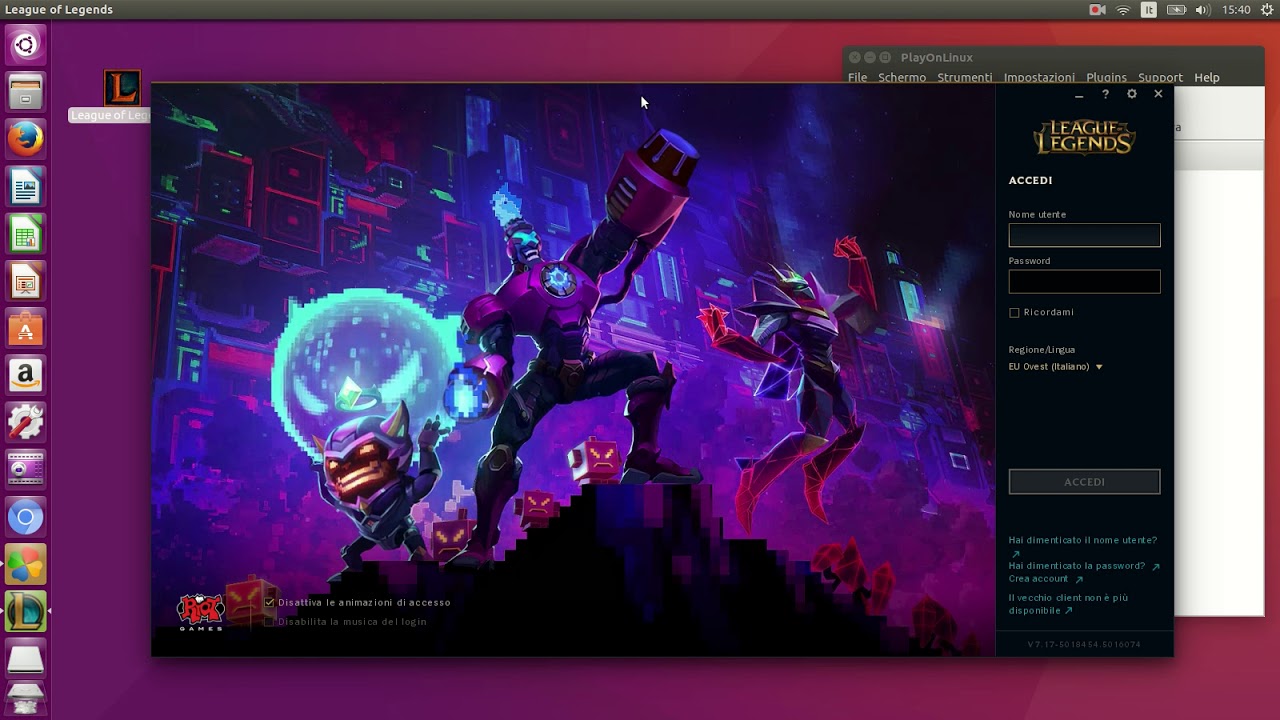1280x720 pixels.
Task: Open the Support menu in PlayOnLinux
Action: (1160, 77)
